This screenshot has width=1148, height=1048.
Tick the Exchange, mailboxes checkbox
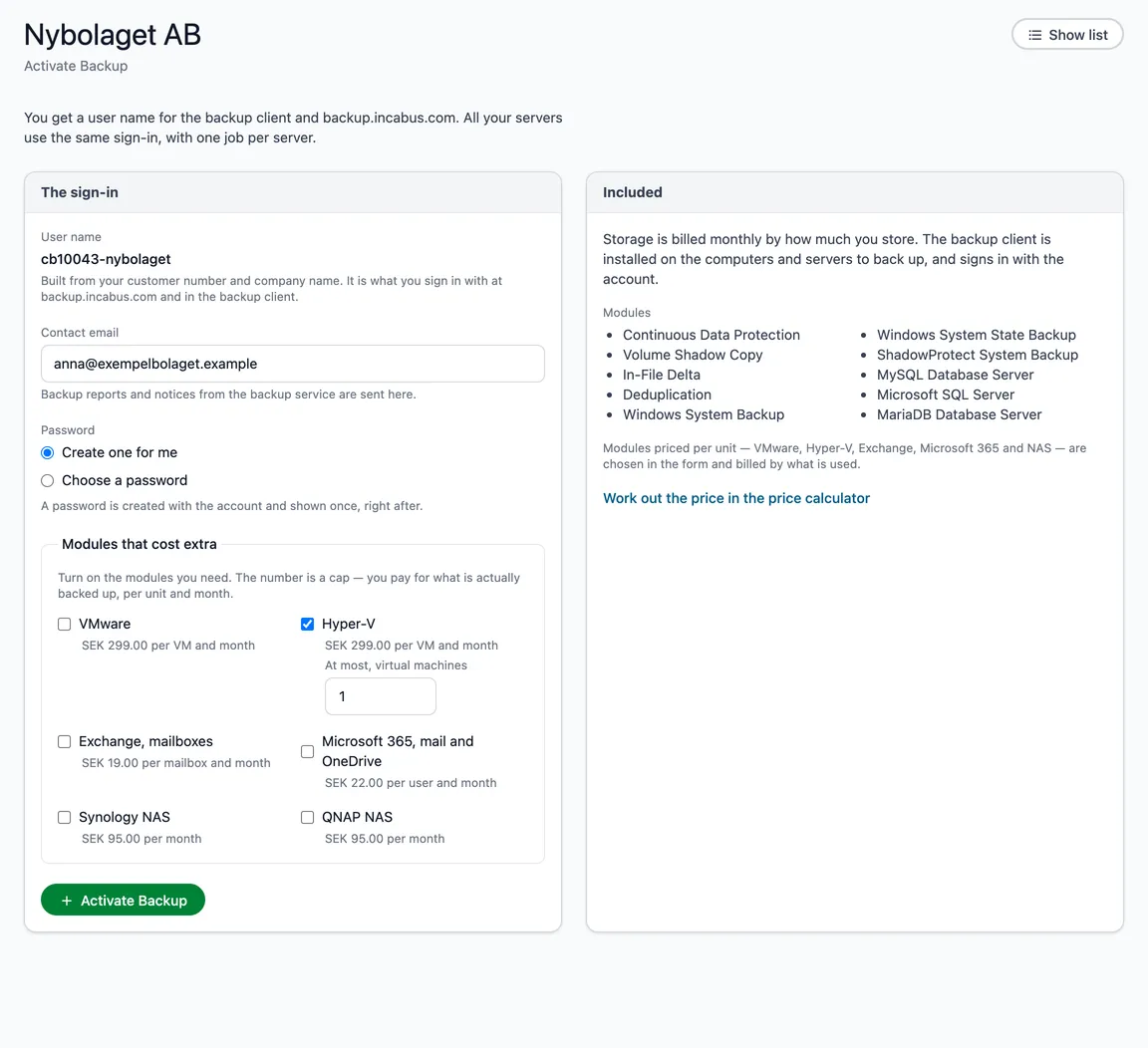tap(65, 741)
